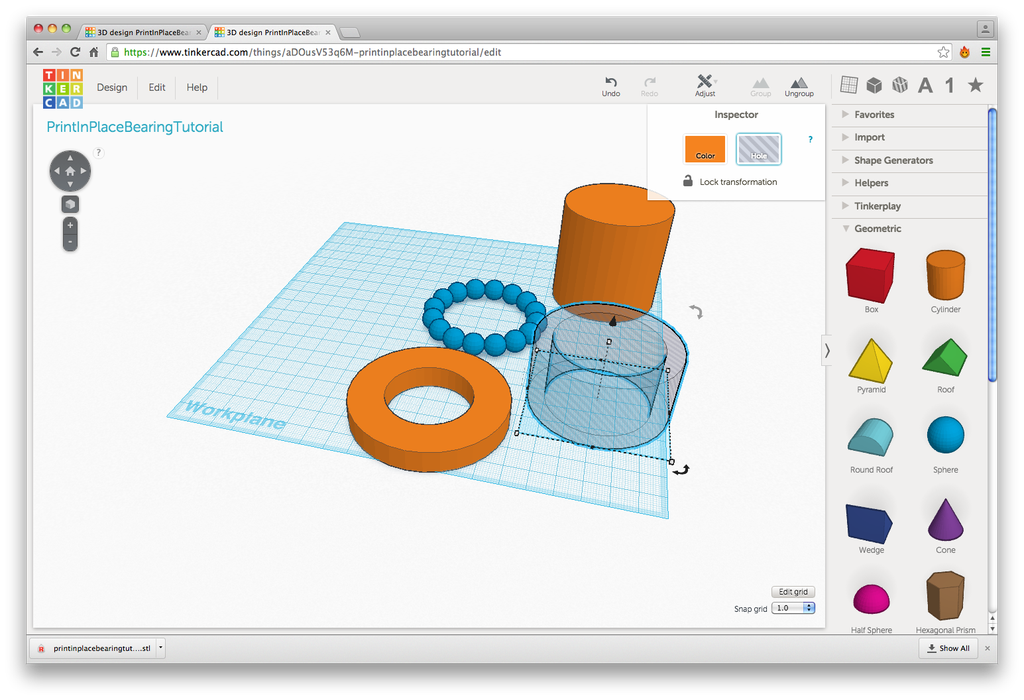Open the star favorites shapes icon

976,84
